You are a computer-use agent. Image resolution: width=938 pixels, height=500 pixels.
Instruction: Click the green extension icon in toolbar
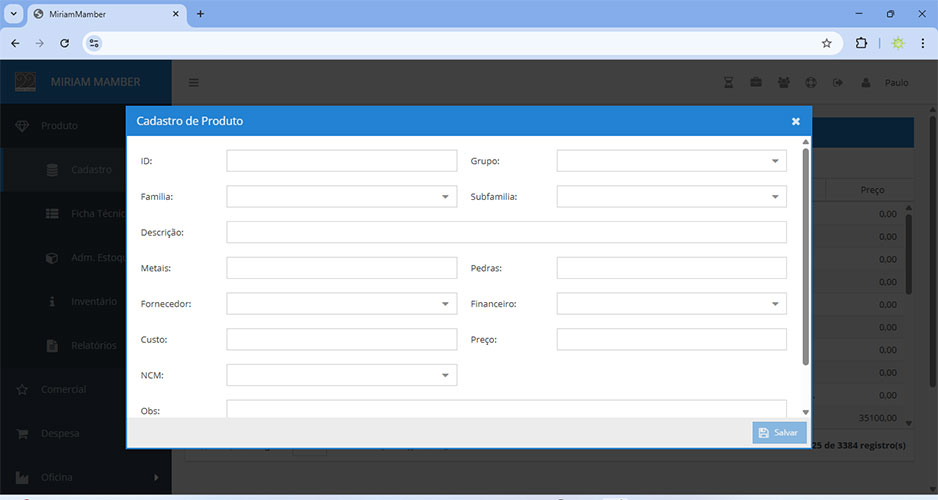[x=898, y=43]
